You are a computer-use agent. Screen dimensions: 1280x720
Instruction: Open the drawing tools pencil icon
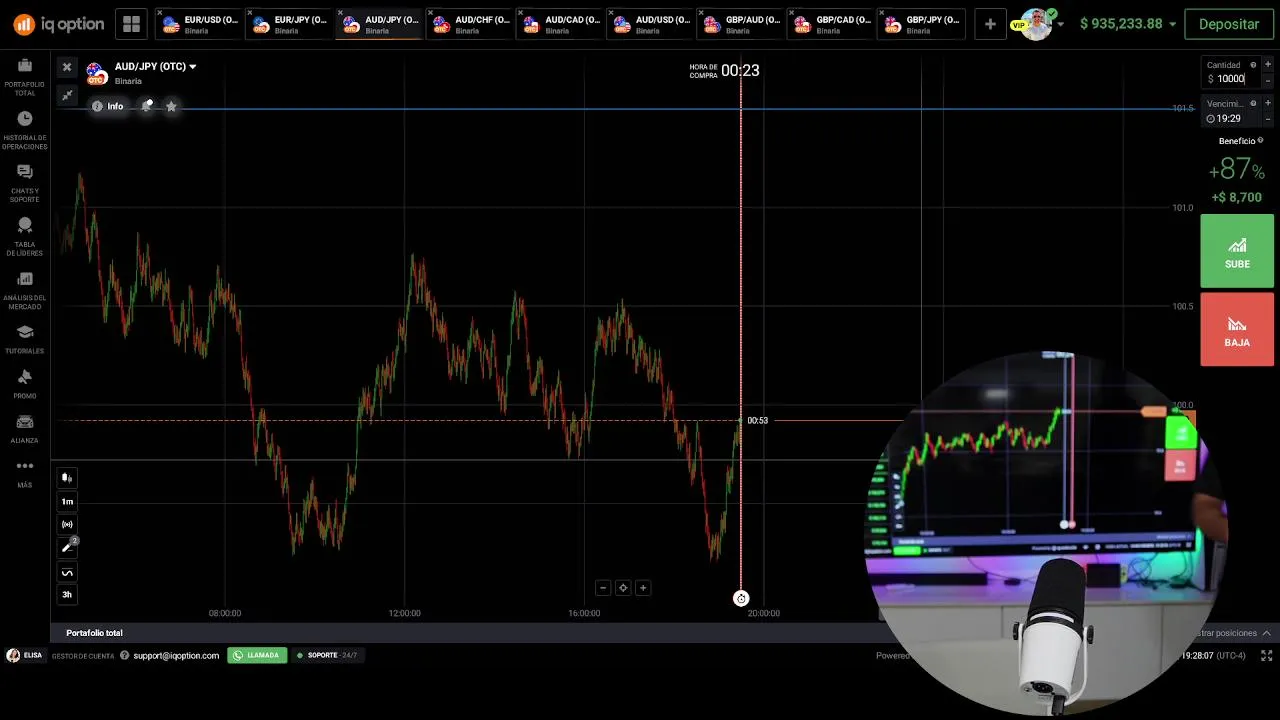pos(67,547)
